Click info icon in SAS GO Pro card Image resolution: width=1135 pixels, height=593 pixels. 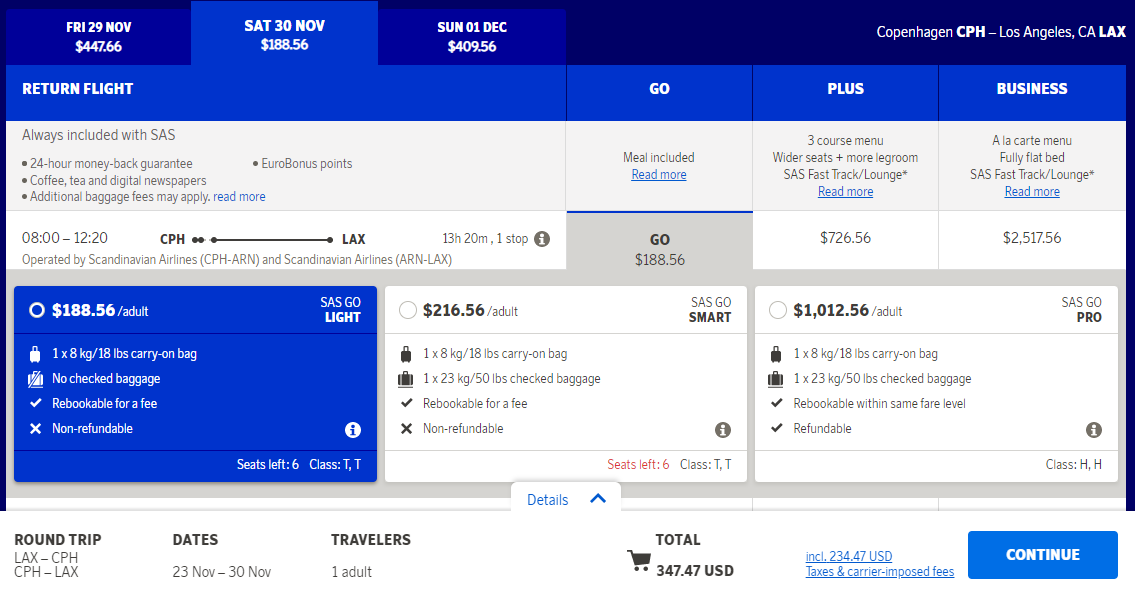(1094, 430)
